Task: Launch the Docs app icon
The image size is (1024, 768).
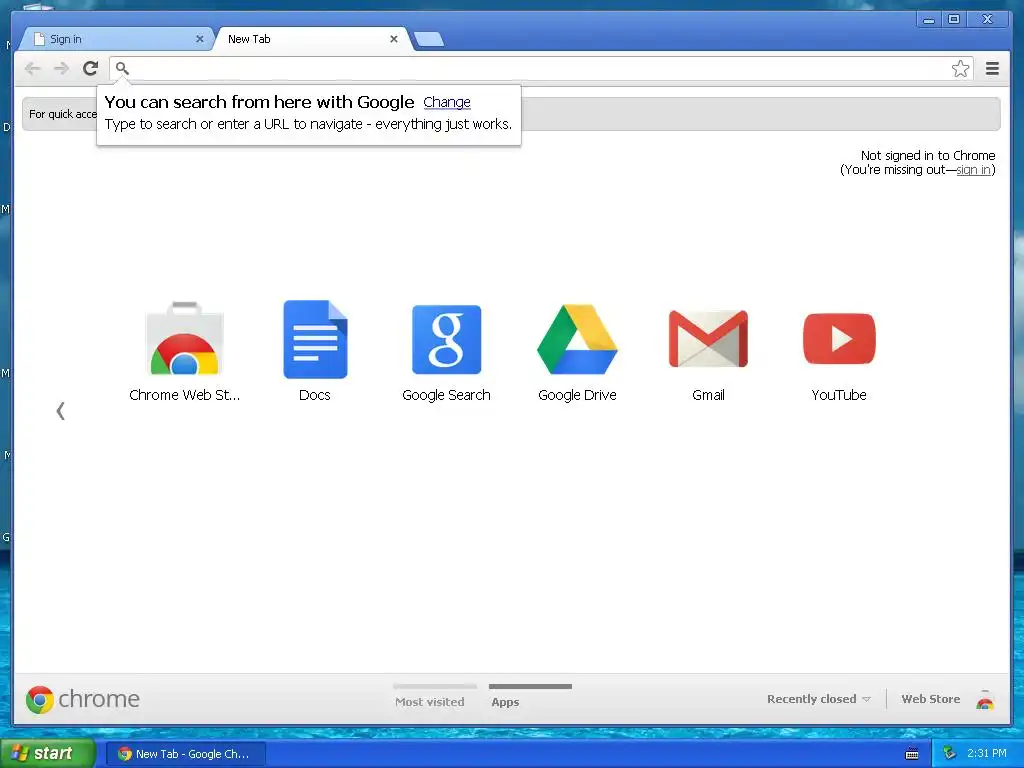Action: [x=315, y=339]
